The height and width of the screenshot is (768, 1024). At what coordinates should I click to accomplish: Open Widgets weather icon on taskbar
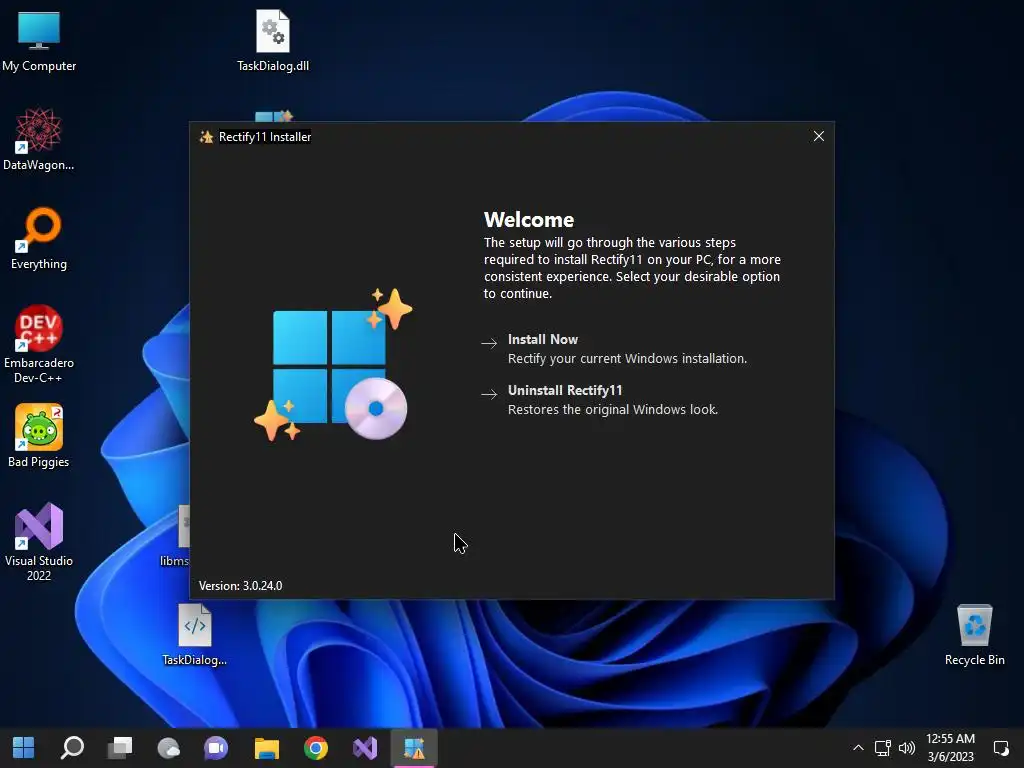(x=168, y=748)
